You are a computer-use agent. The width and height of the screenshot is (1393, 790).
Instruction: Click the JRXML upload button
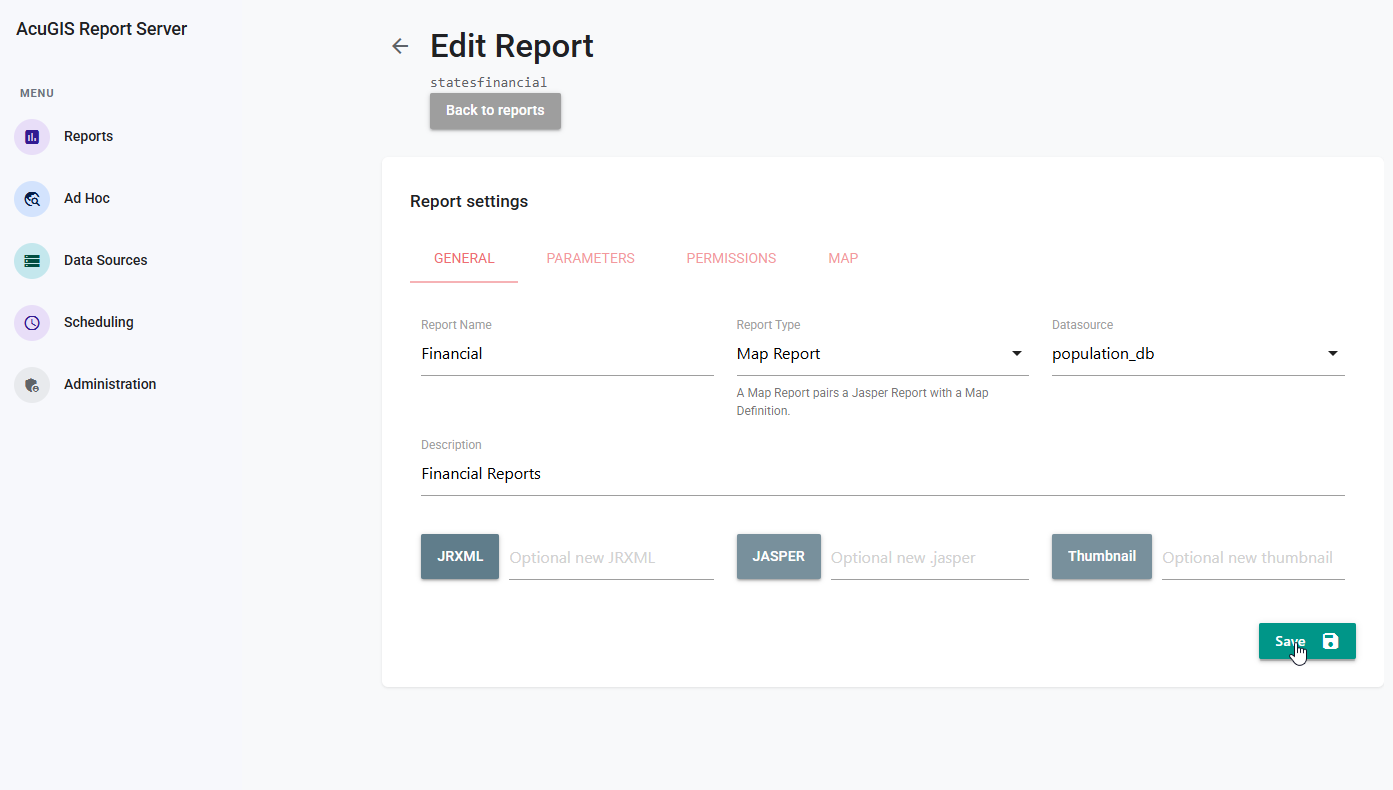click(460, 557)
